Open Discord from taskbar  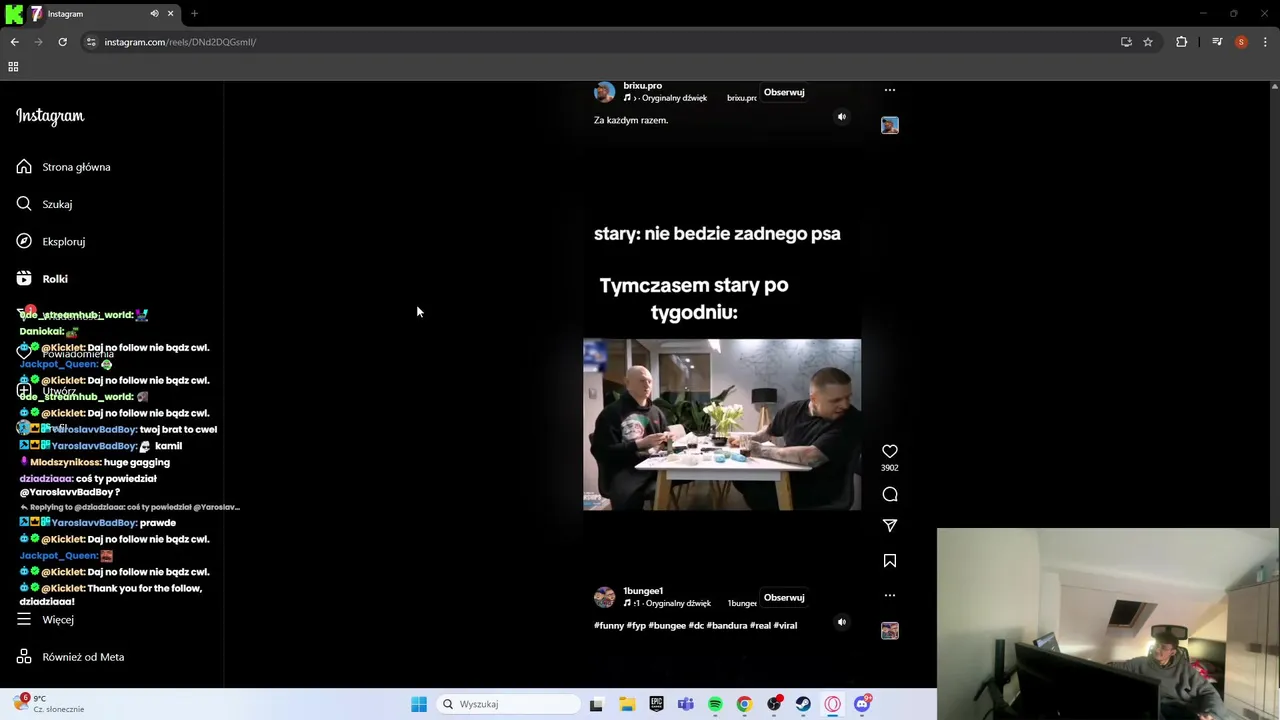tap(862, 704)
